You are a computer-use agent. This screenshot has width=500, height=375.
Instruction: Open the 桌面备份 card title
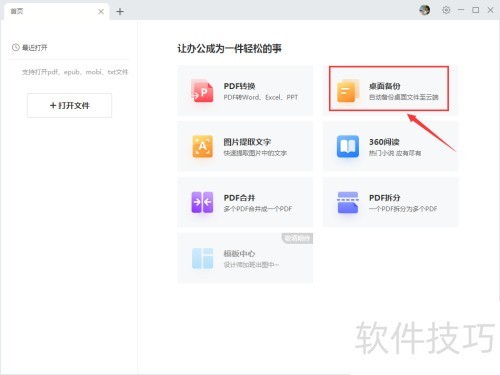[x=384, y=86]
